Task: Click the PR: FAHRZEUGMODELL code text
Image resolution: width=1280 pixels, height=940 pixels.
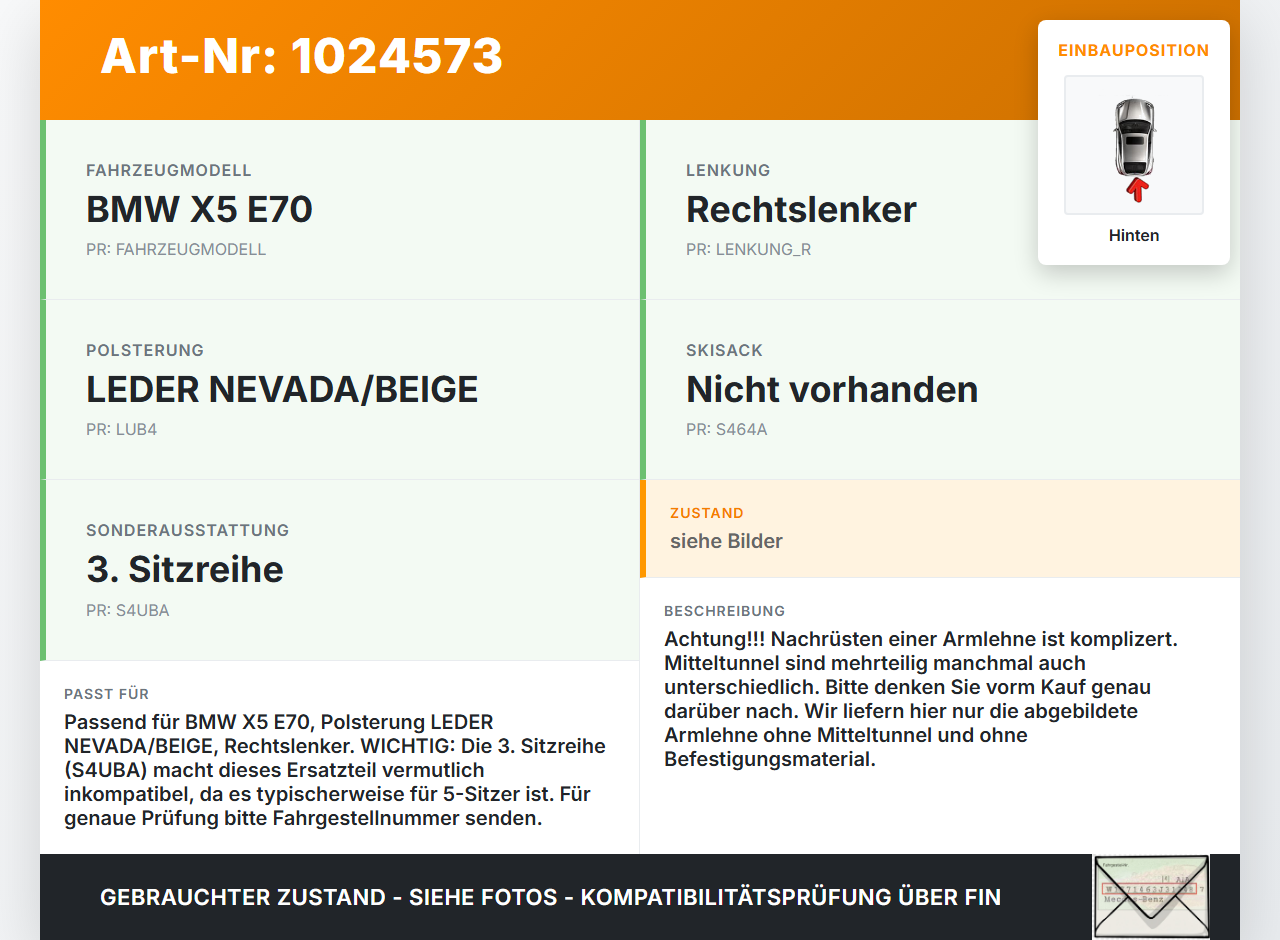Action: coord(176,250)
